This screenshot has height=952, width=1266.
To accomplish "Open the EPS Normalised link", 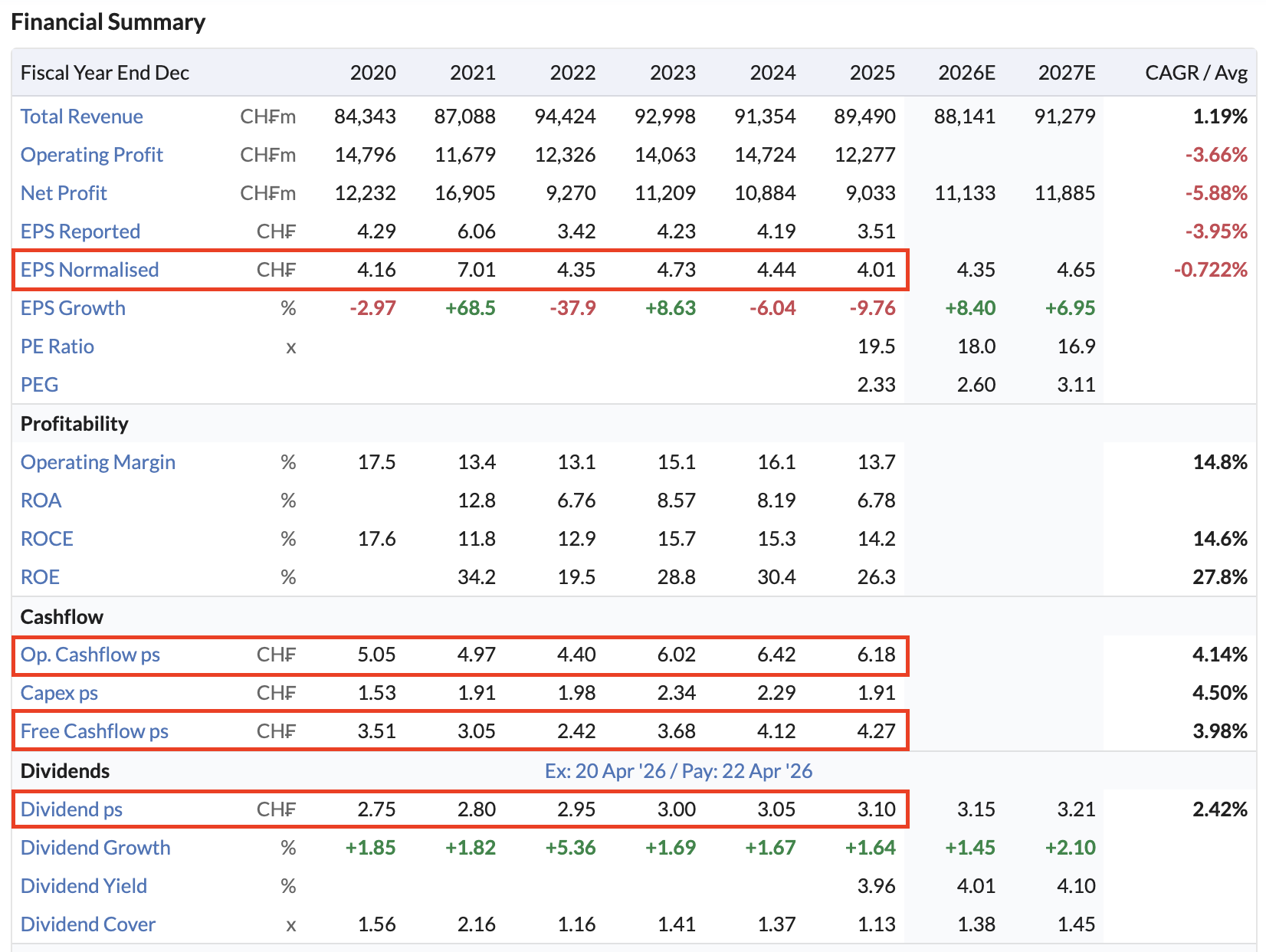I will click(x=90, y=270).
